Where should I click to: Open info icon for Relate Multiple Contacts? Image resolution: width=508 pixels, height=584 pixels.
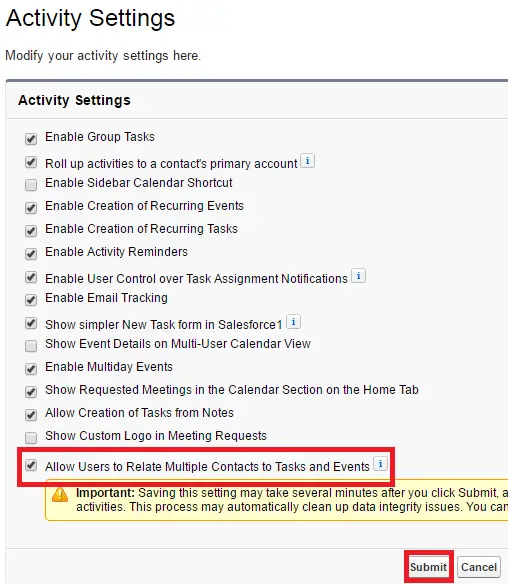[380, 464]
